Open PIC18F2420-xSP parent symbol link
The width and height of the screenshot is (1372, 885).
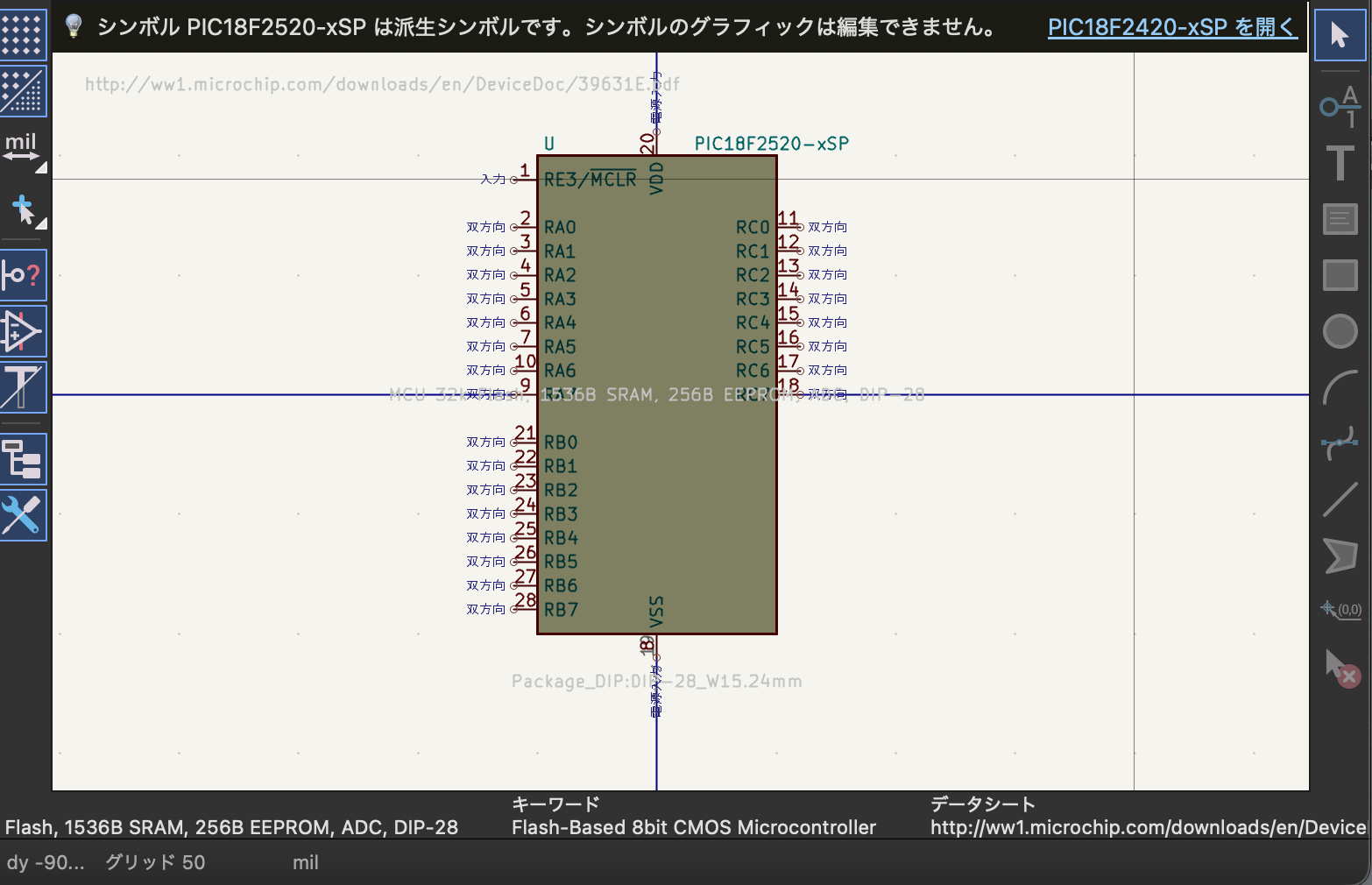point(1171,27)
